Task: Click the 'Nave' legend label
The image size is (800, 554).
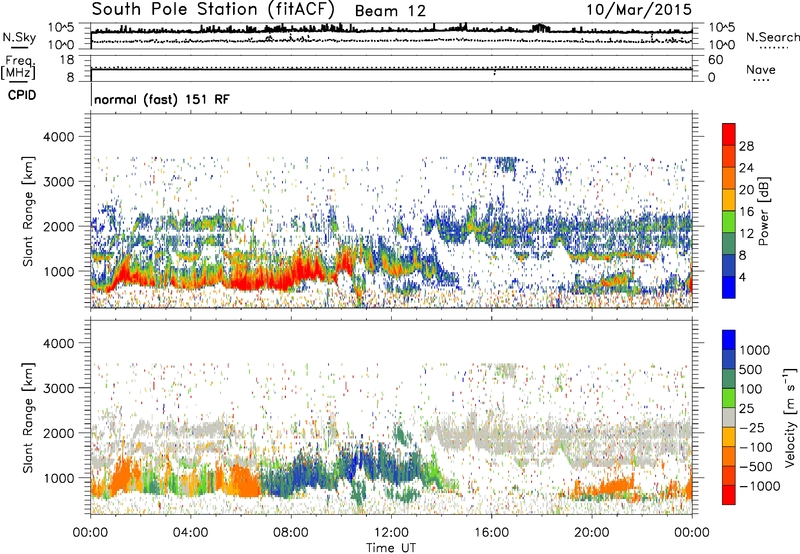Action: (x=761, y=69)
